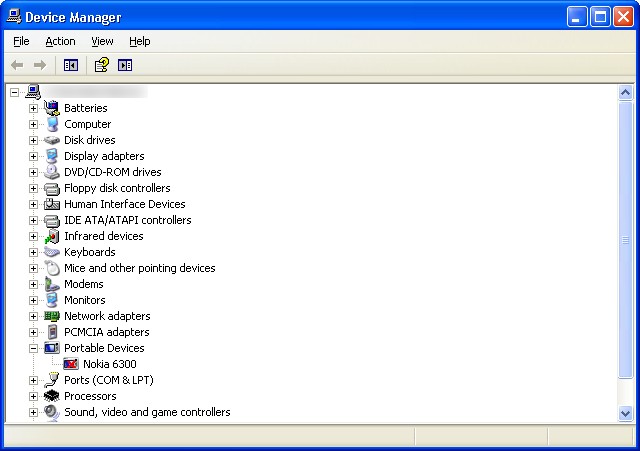Click the show/hide console tree toolbar icon
Screen dimensions: 640x451
(x=71, y=65)
